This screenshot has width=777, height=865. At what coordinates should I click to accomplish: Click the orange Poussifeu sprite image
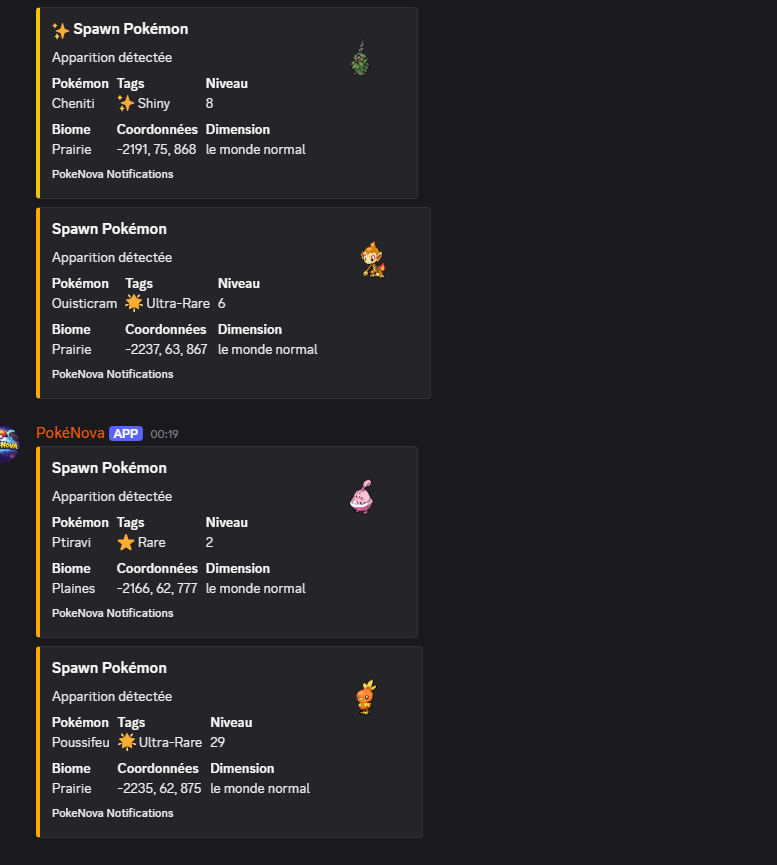(x=366, y=697)
